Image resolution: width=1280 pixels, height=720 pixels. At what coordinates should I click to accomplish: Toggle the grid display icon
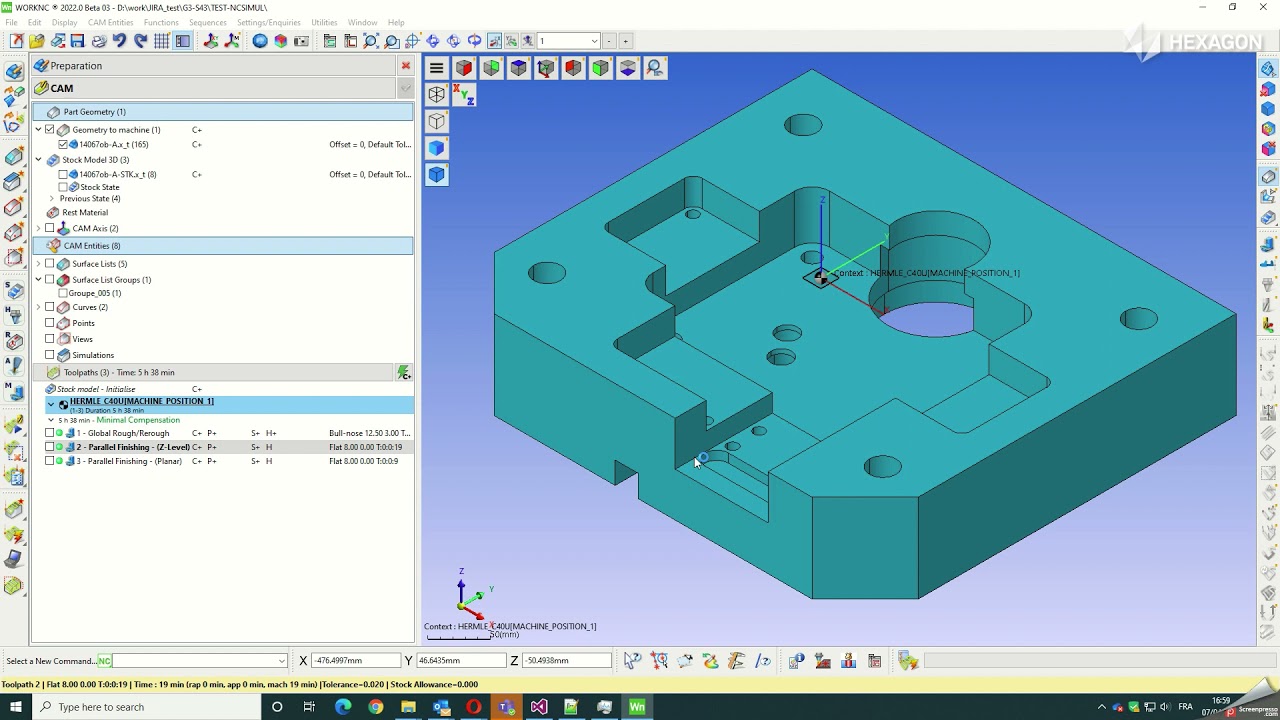tap(162, 41)
